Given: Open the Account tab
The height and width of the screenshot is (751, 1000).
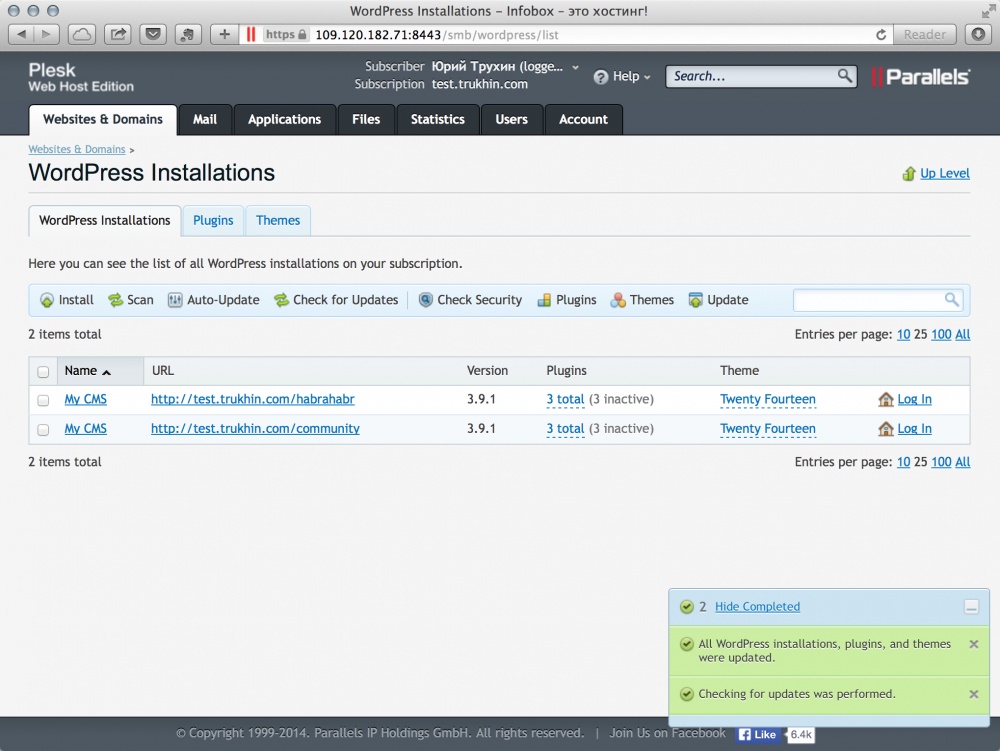Looking at the screenshot, I should [584, 120].
